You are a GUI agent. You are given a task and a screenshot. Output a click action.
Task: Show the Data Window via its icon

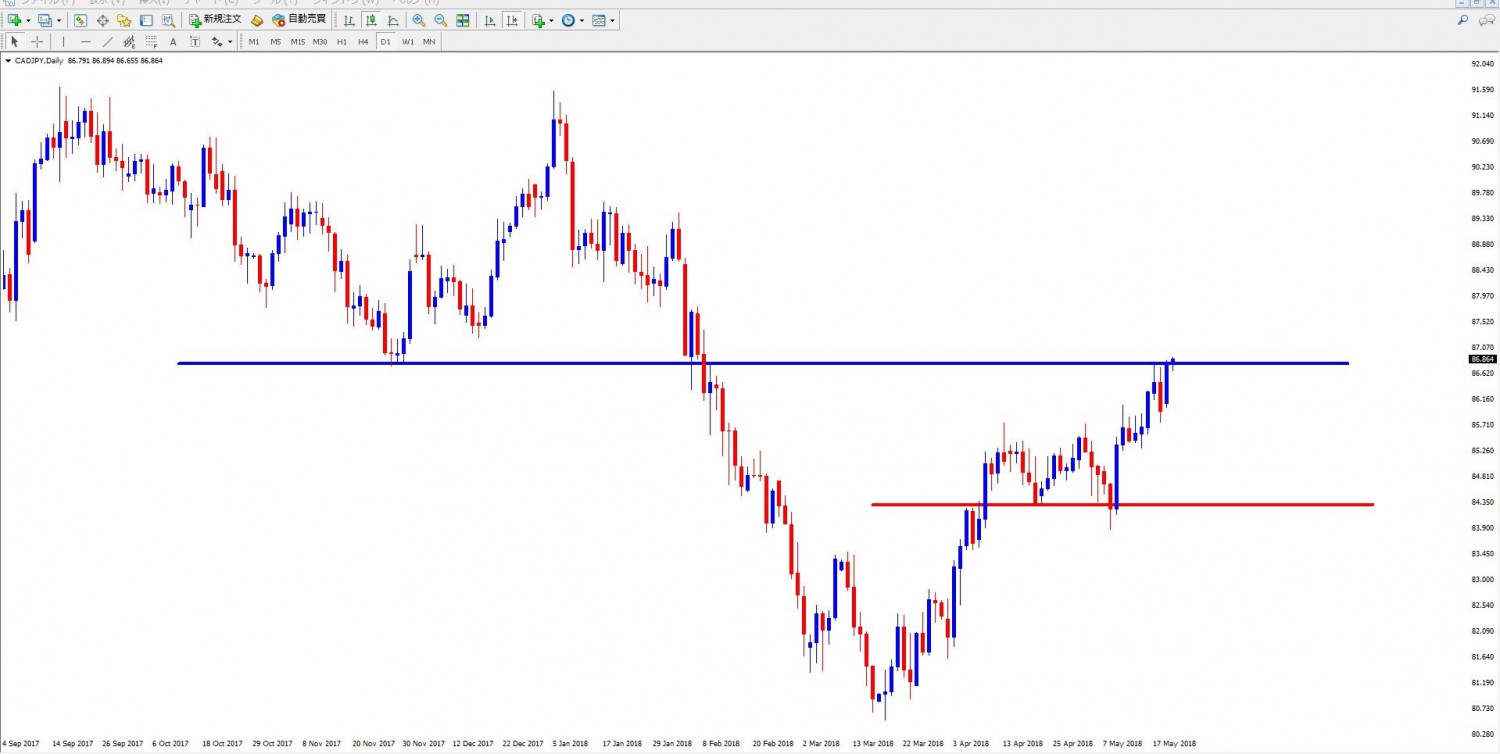[102, 20]
